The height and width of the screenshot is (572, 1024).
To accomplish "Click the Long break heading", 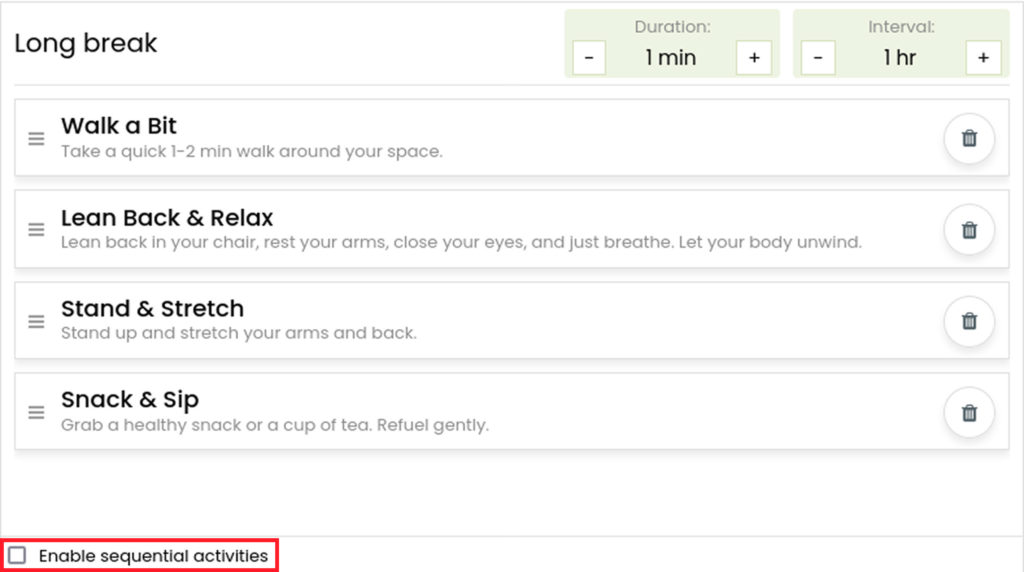I will tap(86, 43).
